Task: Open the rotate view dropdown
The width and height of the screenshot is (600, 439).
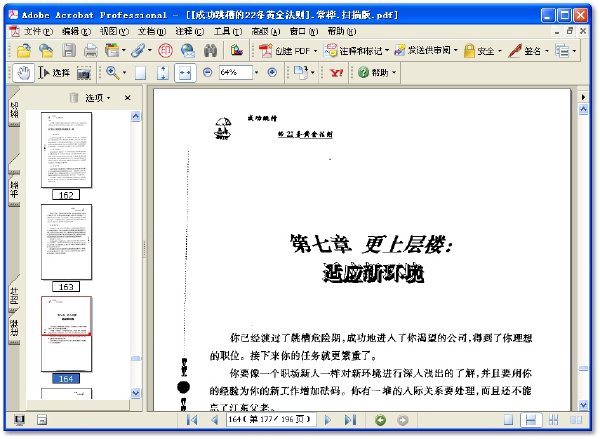Action: (x=304, y=72)
